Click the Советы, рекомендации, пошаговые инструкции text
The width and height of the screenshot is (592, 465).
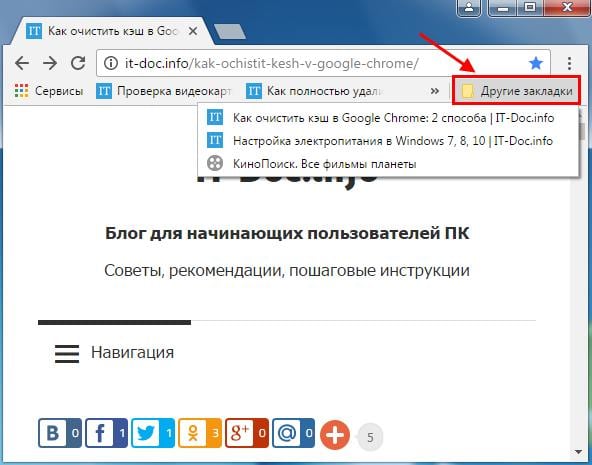[287, 271]
